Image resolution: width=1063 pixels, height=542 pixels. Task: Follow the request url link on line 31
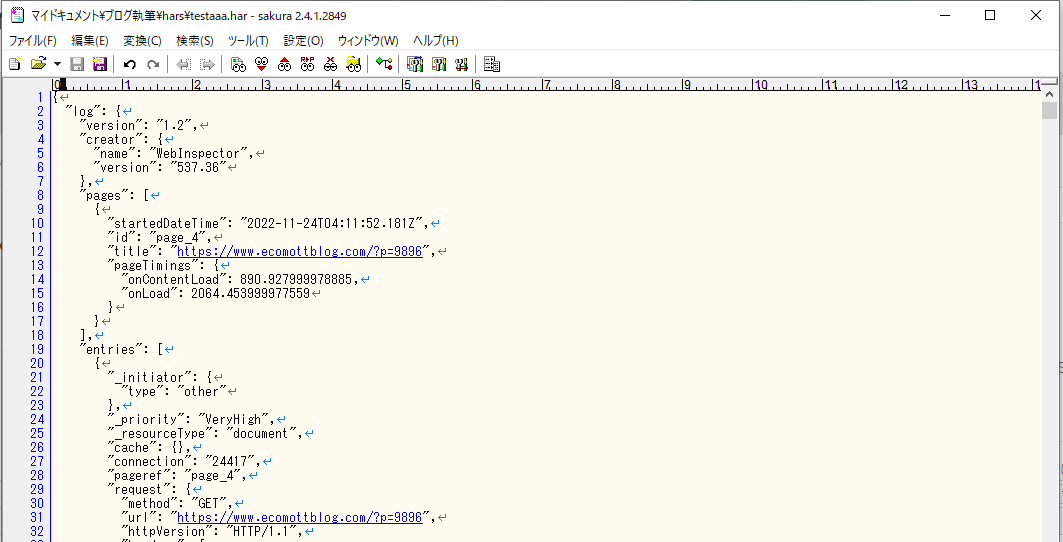(300, 518)
